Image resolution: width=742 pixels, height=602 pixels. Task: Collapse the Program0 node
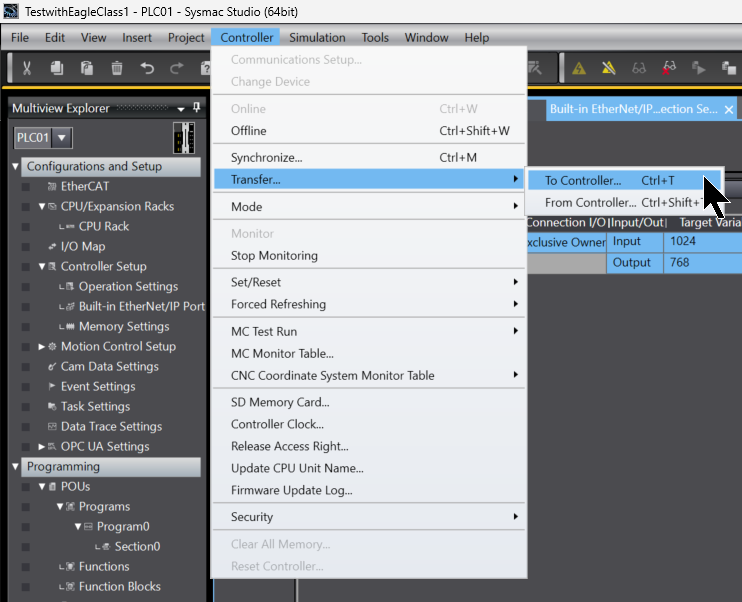[x=78, y=526]
